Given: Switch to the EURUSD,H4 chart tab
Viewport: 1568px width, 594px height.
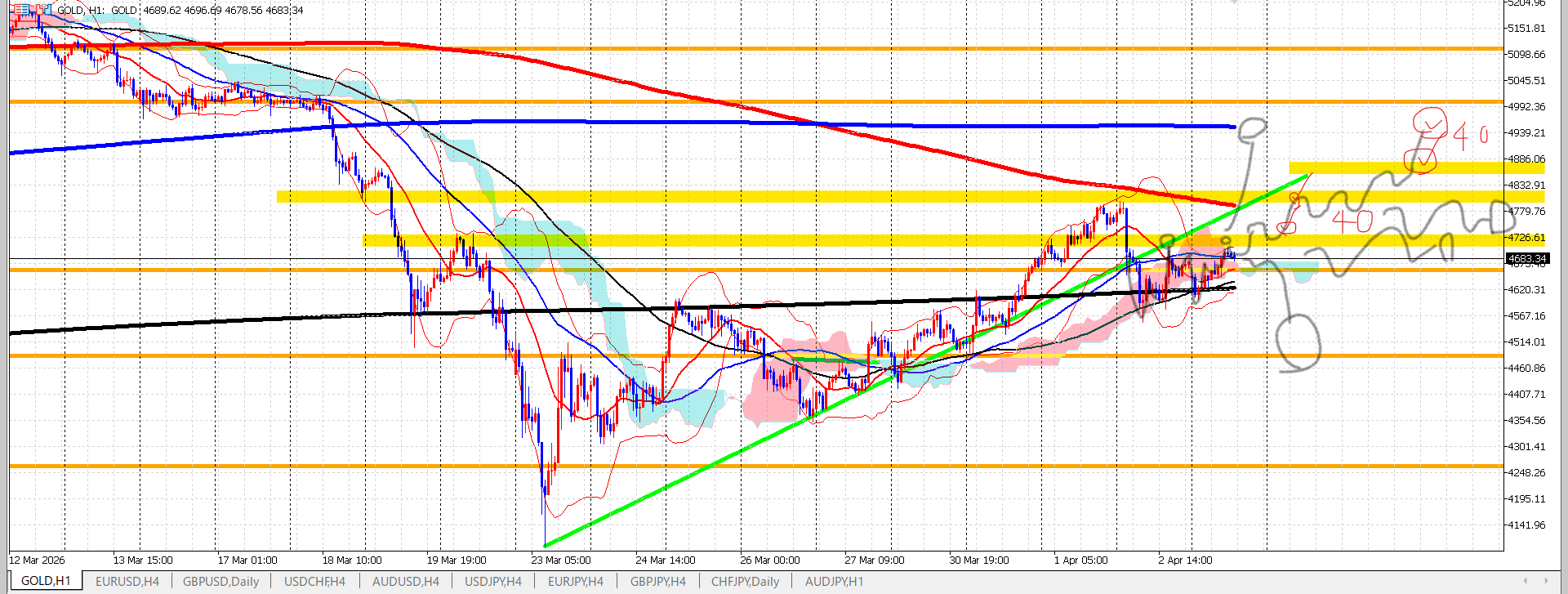Looking at the screenshot, I should (x=127, y=582).
